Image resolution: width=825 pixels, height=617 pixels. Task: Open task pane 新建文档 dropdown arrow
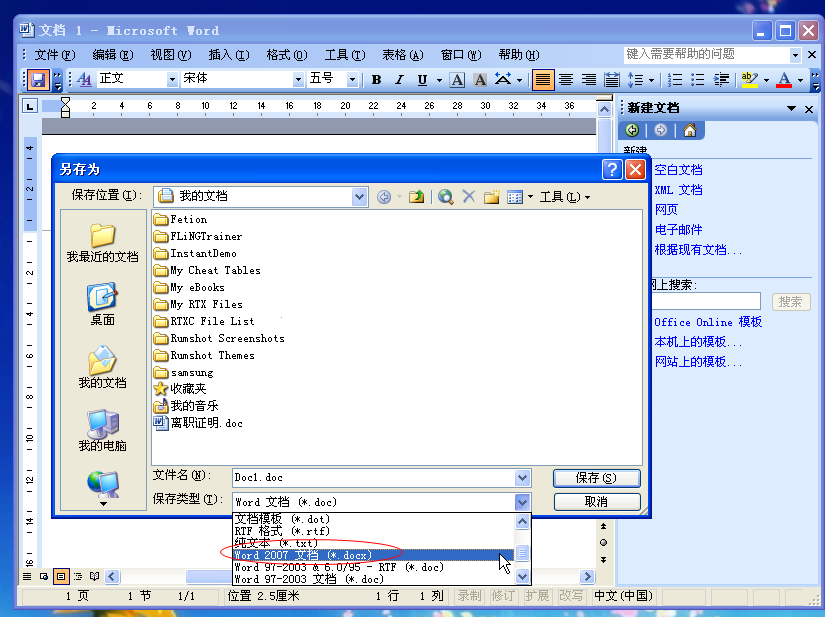tap(791, 108)
